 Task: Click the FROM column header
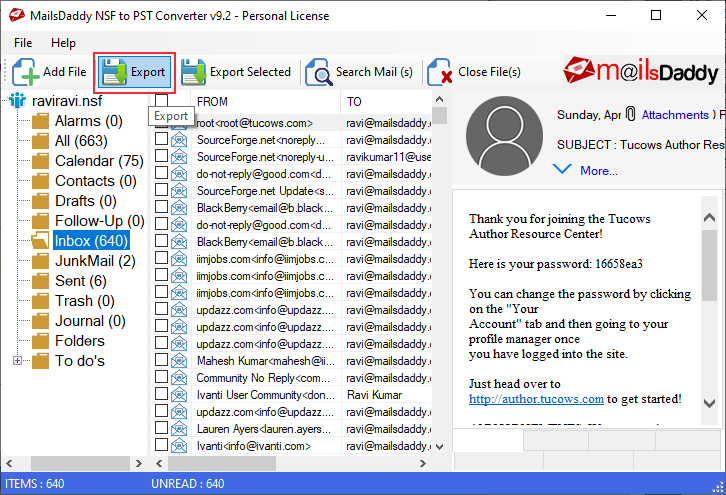click(265, 101)
